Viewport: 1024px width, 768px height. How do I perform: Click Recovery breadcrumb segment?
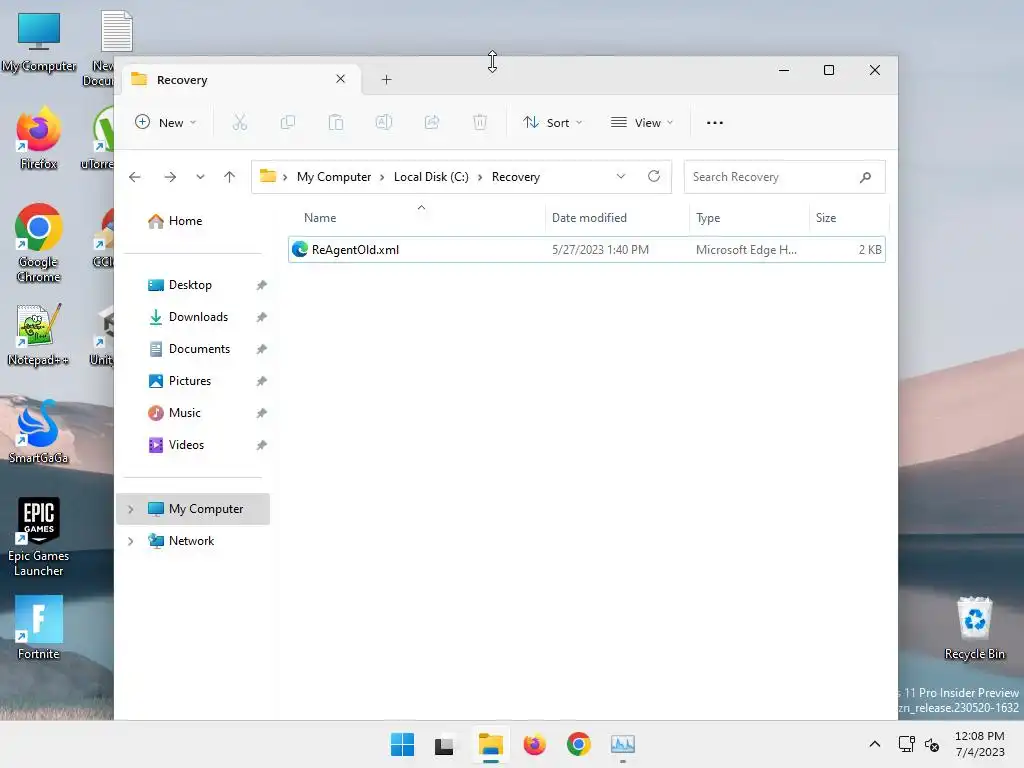point(516,177)
